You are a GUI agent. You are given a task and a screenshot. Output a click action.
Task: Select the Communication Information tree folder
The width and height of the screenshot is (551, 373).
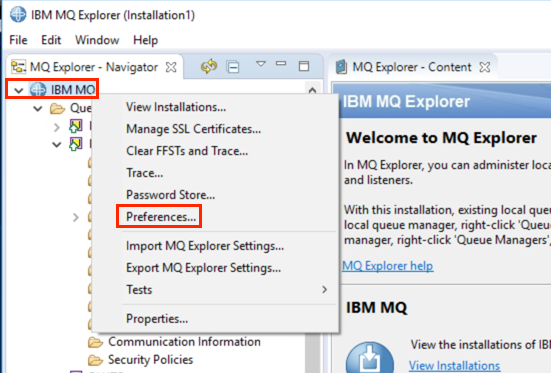tap(184, 341)
